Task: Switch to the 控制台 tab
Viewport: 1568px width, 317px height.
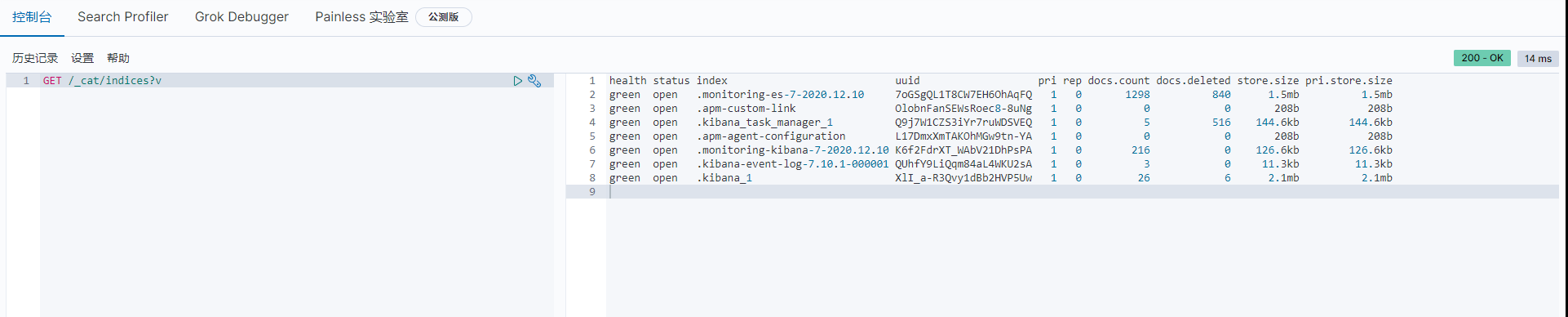Action: click(32, 17)
